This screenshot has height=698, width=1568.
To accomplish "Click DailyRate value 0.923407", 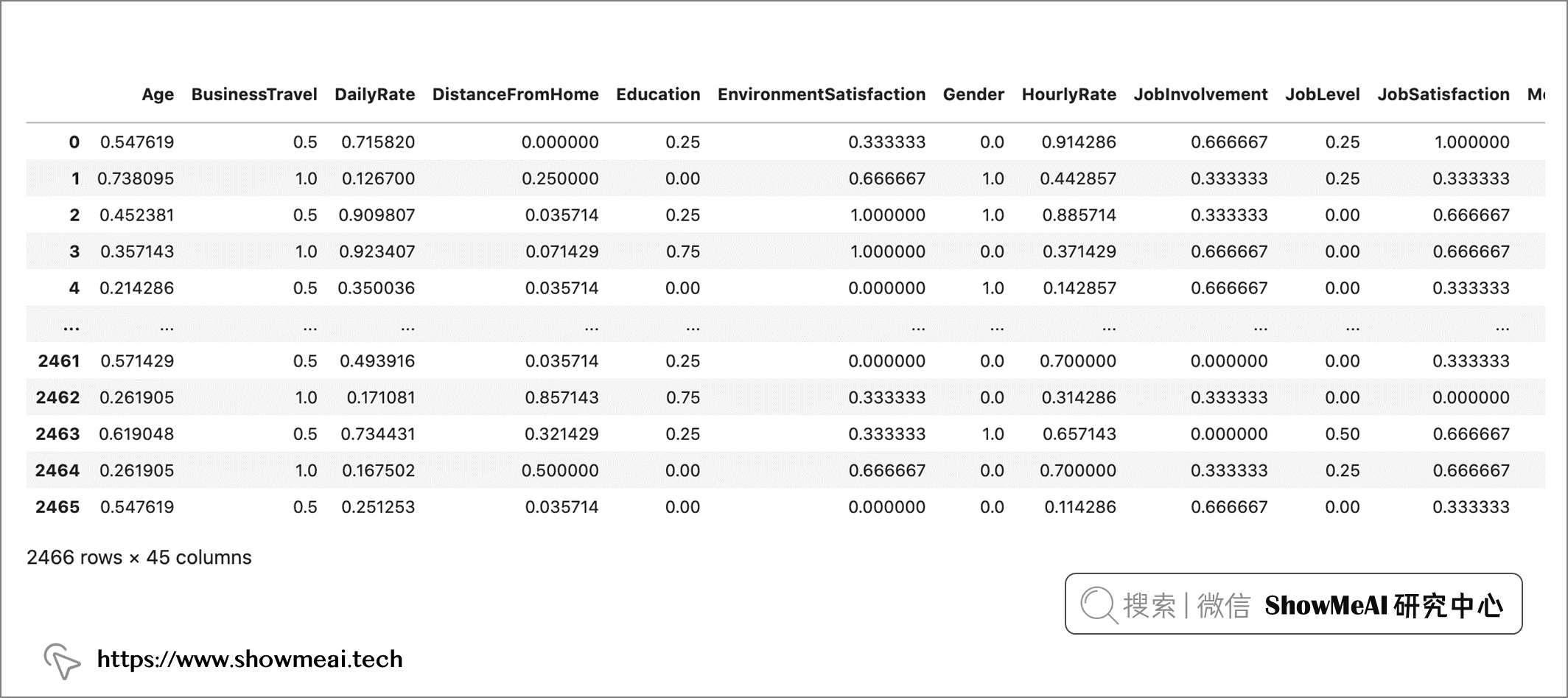I will coord(377,251).
